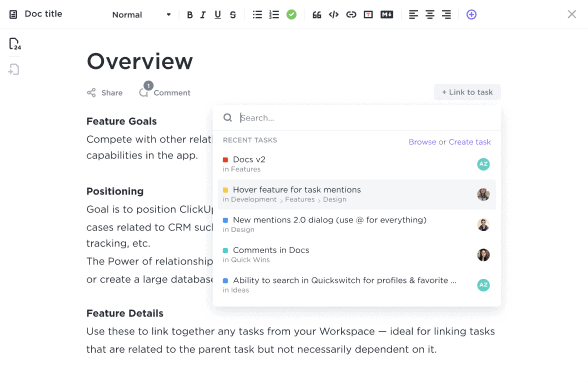This screenshot has height=391, width=588.
Task: Select New mentions 2.0 dialog task
Action: (357, 224)
